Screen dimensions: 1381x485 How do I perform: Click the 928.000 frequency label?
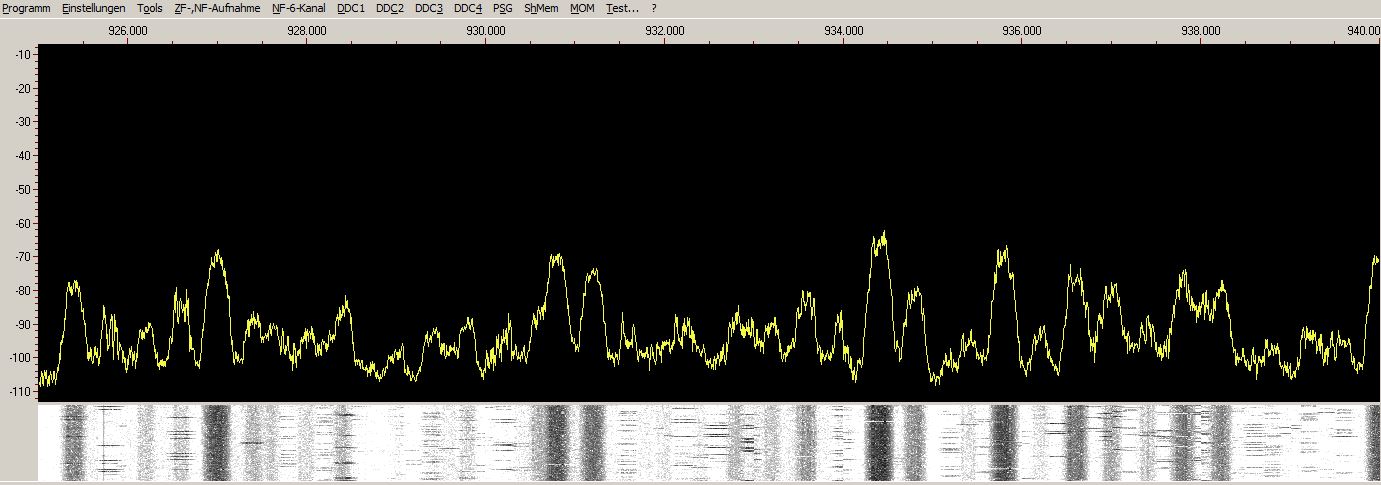pos(307,30)
